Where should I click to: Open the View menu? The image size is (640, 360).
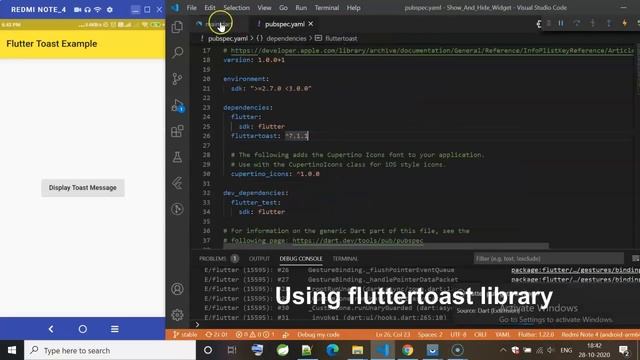tap(264, 8)
